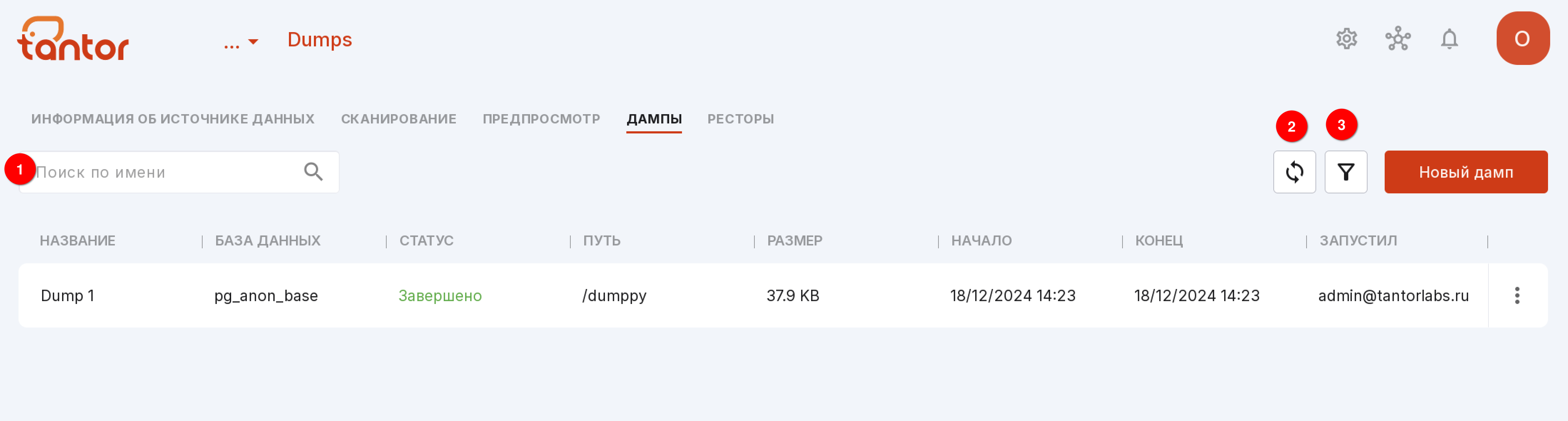Click the cluster nodes icon
The width and height of the screenshot is (1568, 421).
click(x=1398, y=39)
